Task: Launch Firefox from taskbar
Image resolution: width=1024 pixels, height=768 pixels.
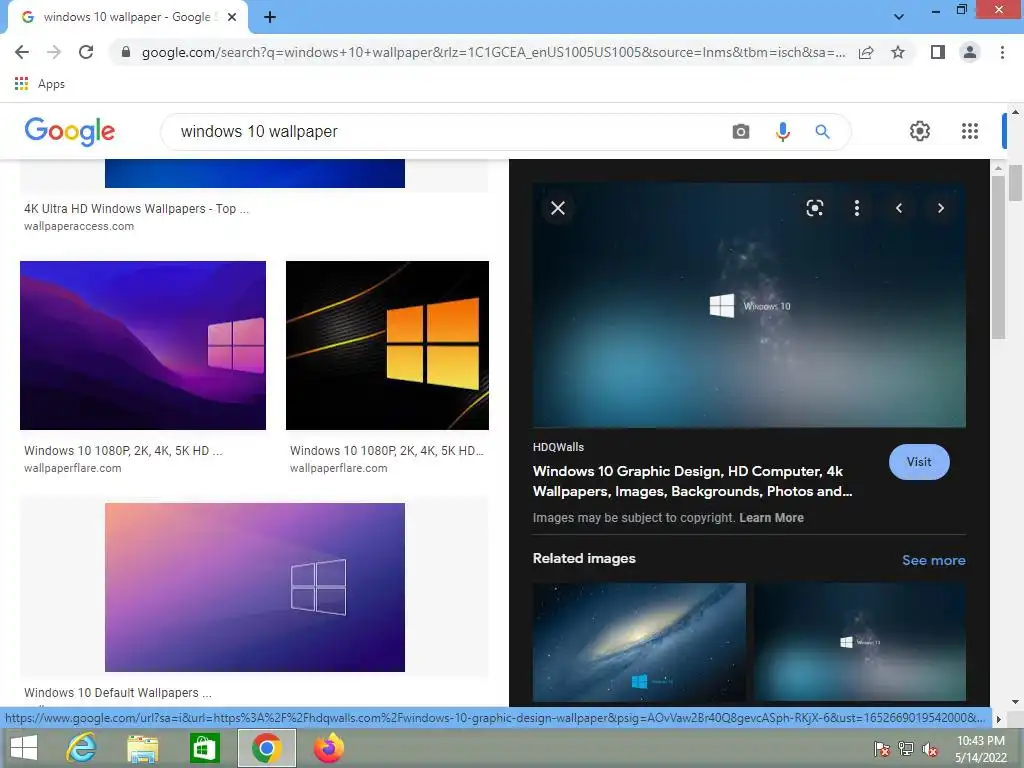Action: coord(328,748)
